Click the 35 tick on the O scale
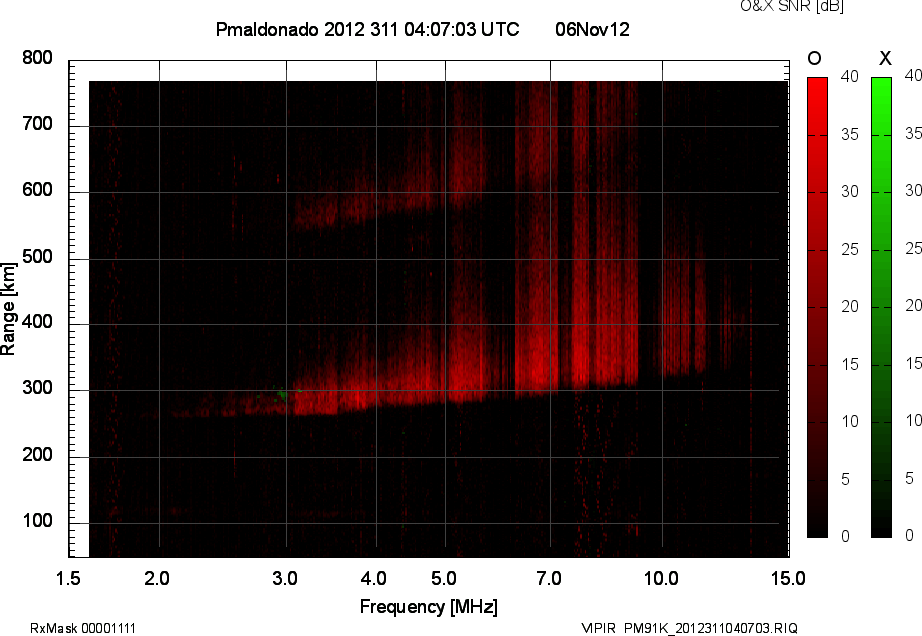922x636 pixels. coord(850,135)
